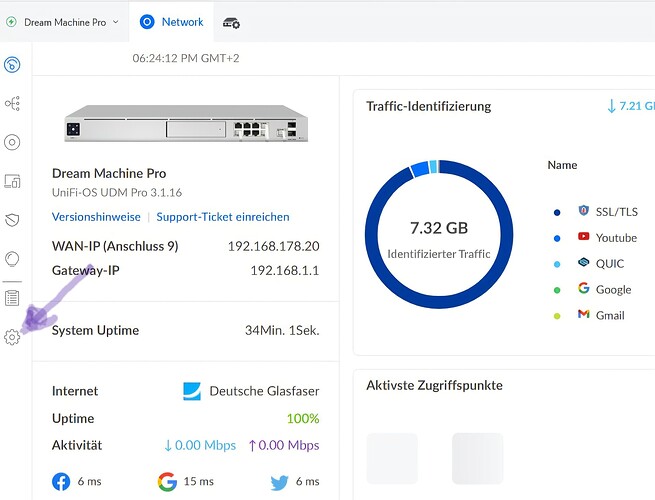
Task: Select QUIC entry in traffic list
Action: tap(609, 264)
